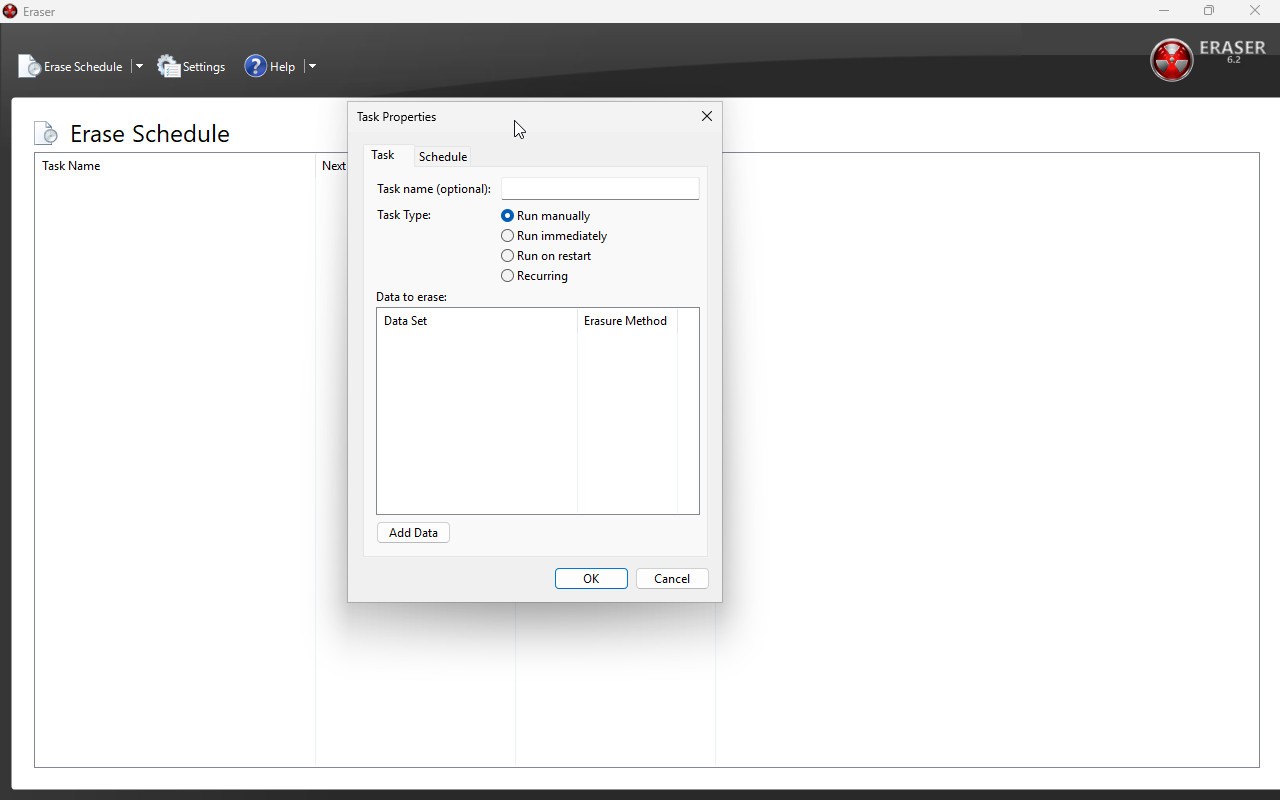Confirm the dialog with OK
The height and width of the screenshot is (800, 1280).
tap(591, 579)
